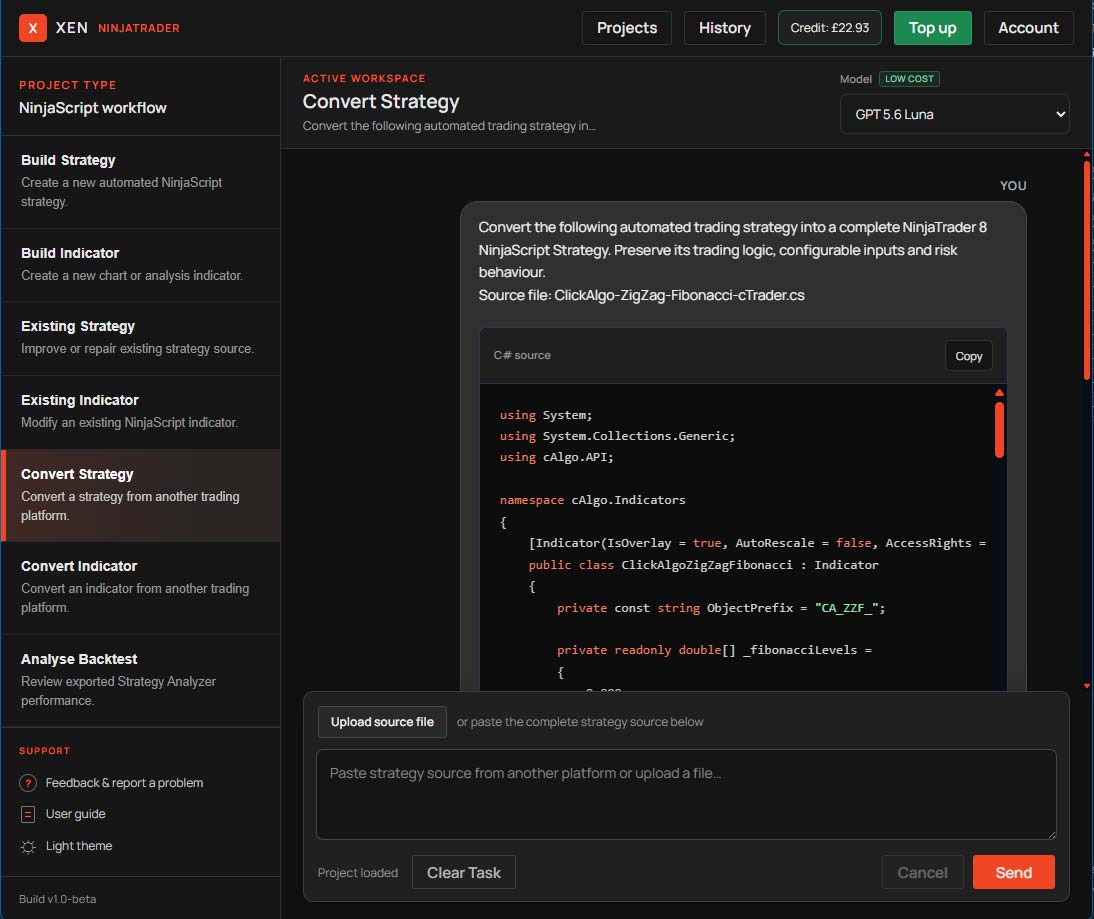Click the public class ClickAlgoZigZagFibonacci code line
The width and height of the screenshot is (1094, 919).
703,565
